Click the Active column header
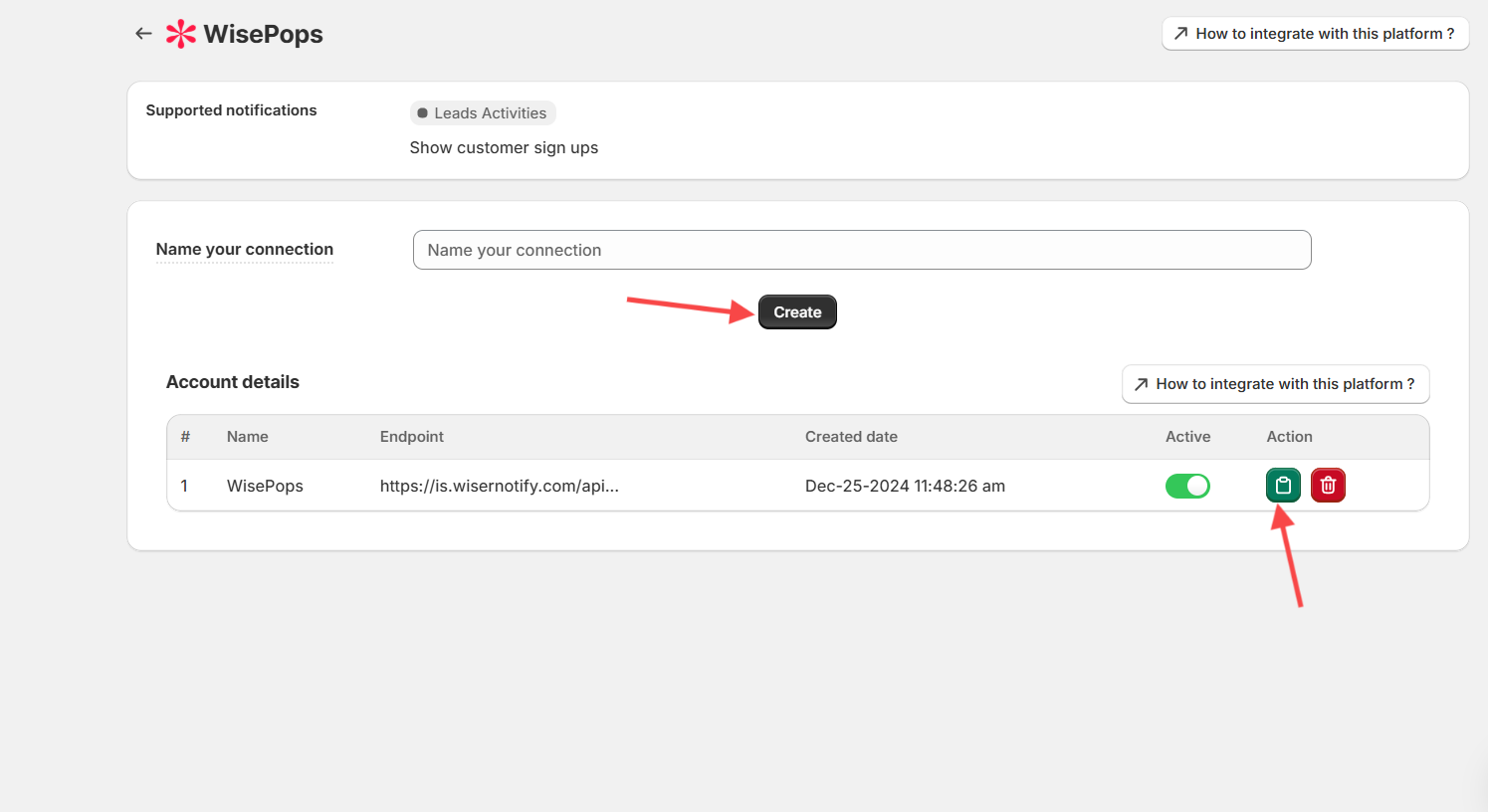 click(1188, 437)
